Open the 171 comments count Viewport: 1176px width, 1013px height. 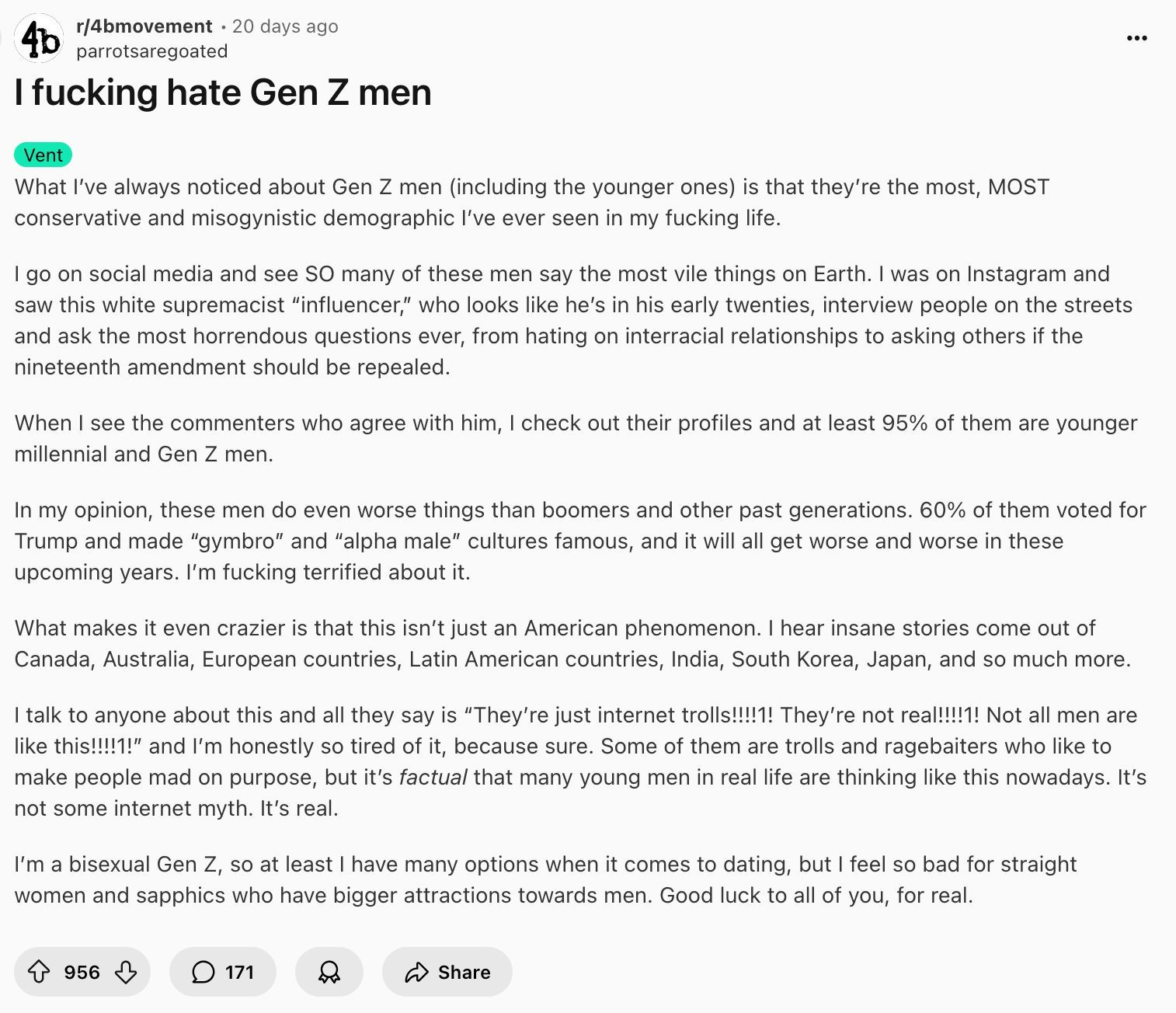click(x=239, y=972)
